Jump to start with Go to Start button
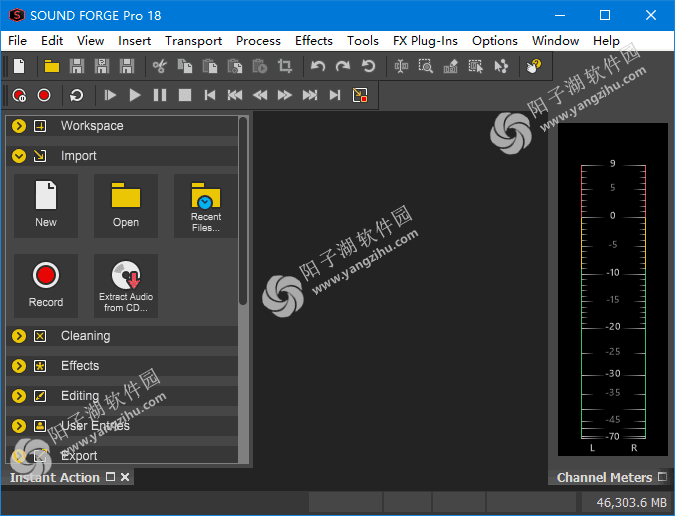Viewport: 675px width, 516px height. click(210, 95)
